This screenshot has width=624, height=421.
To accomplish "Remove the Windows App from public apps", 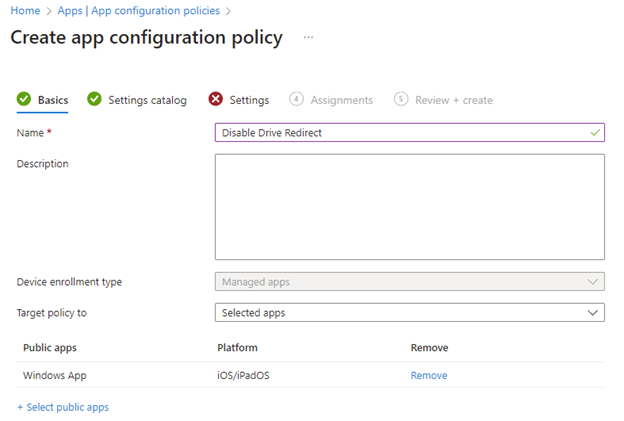I will (x=428, y=376).
